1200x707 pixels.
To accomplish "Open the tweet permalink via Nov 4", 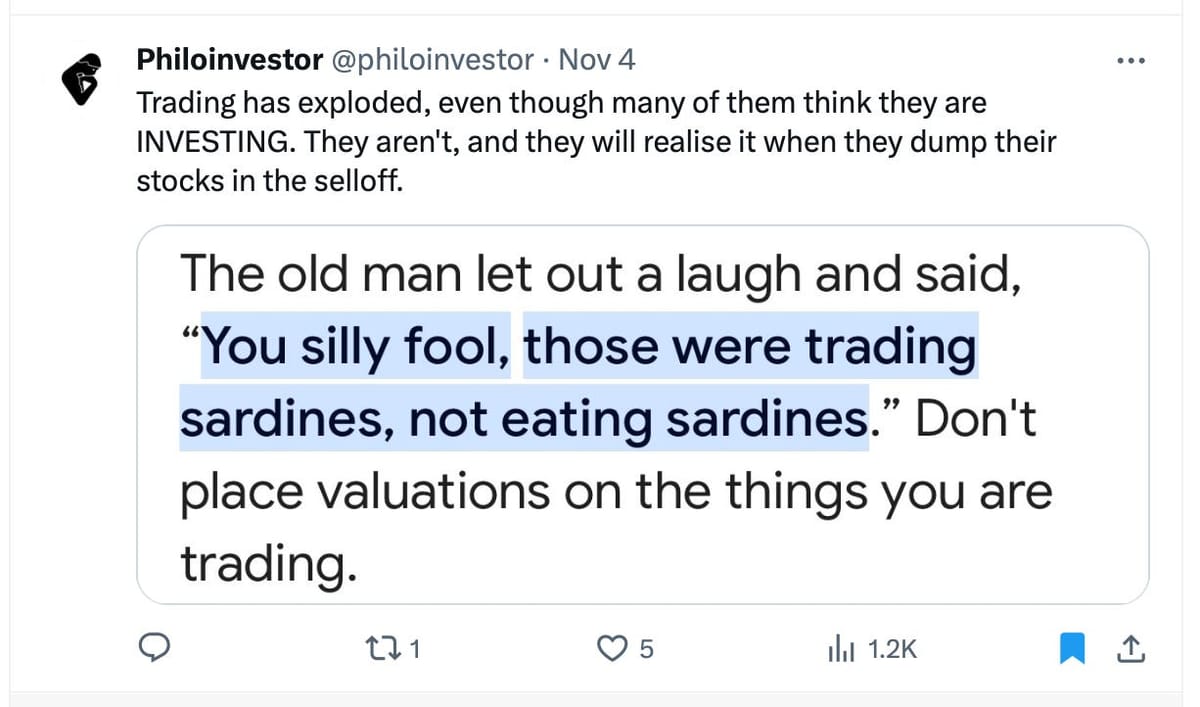I will click(597, 60).
